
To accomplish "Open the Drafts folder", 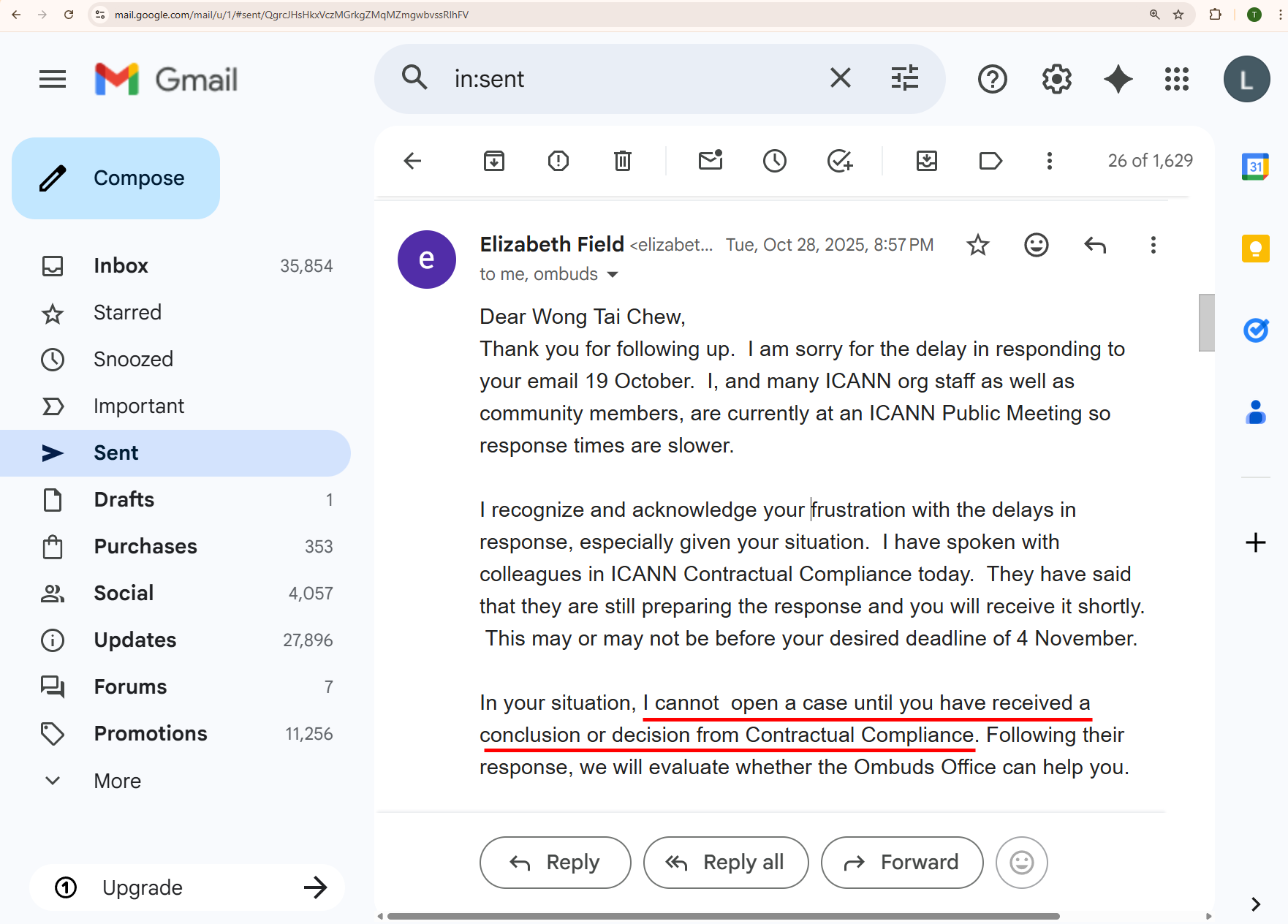I will point(175,500).
